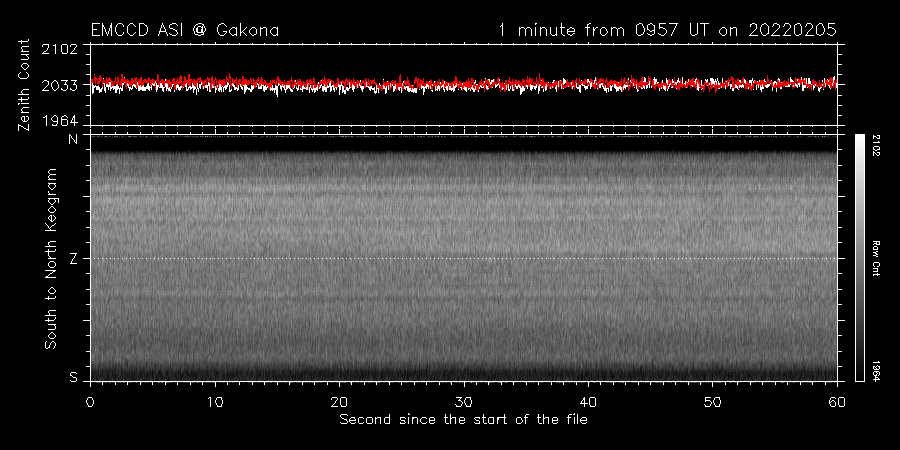Image resolution: width=900 pixels, height=450 pixels.
Task: Click the "Zenith Count" vertical axis label
Action: [x=27, y=85]
